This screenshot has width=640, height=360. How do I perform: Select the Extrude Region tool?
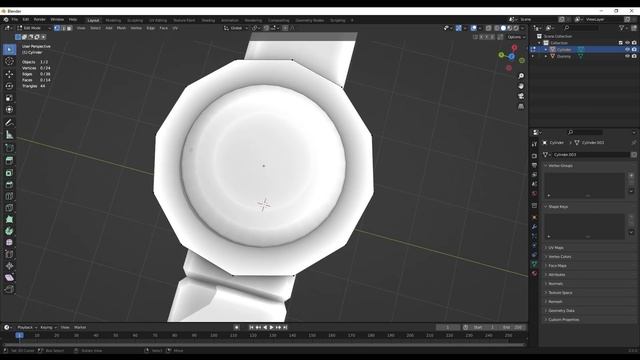(9, 161)
